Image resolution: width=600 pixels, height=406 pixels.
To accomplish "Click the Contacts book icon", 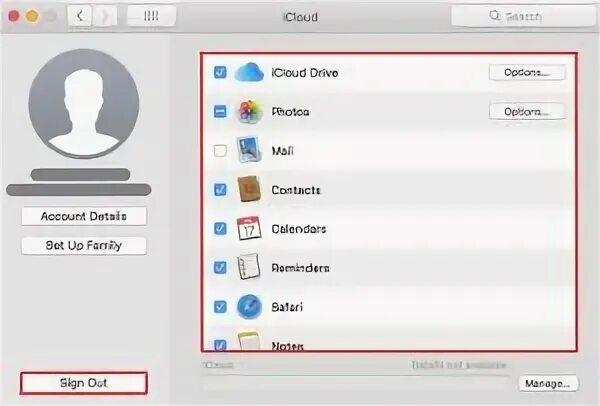I will (249, 189).
